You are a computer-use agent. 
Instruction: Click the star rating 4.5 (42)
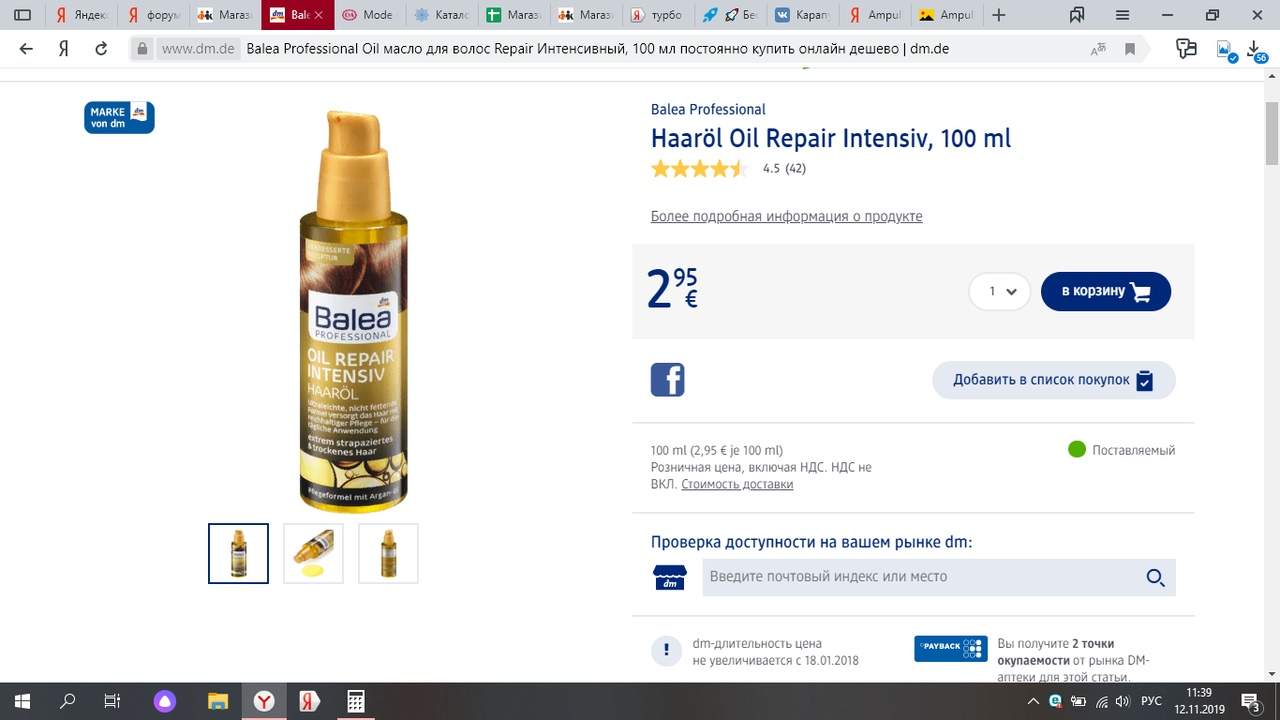coord(728,169)
